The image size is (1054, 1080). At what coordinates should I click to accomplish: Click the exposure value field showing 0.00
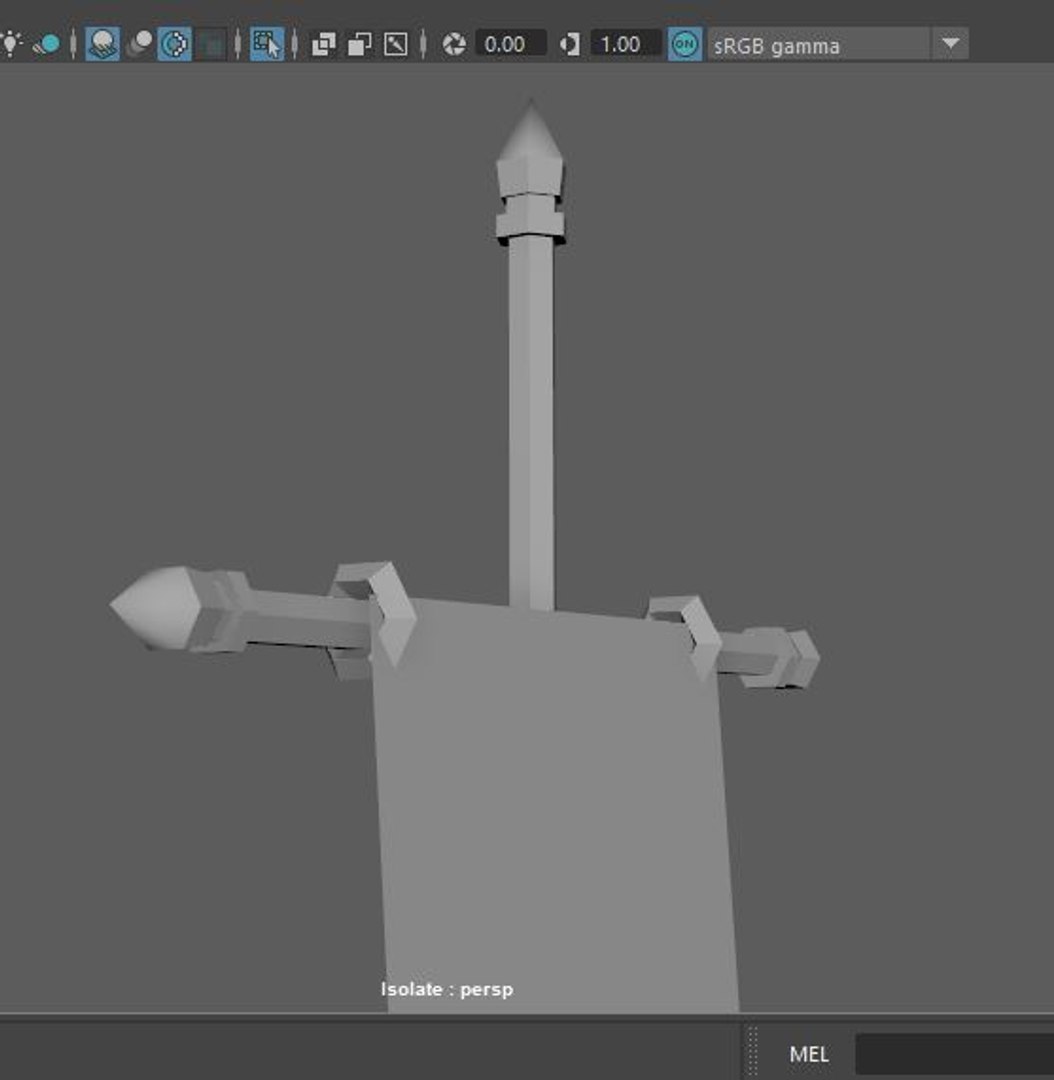pyautogui.click(x=511, y=44)
